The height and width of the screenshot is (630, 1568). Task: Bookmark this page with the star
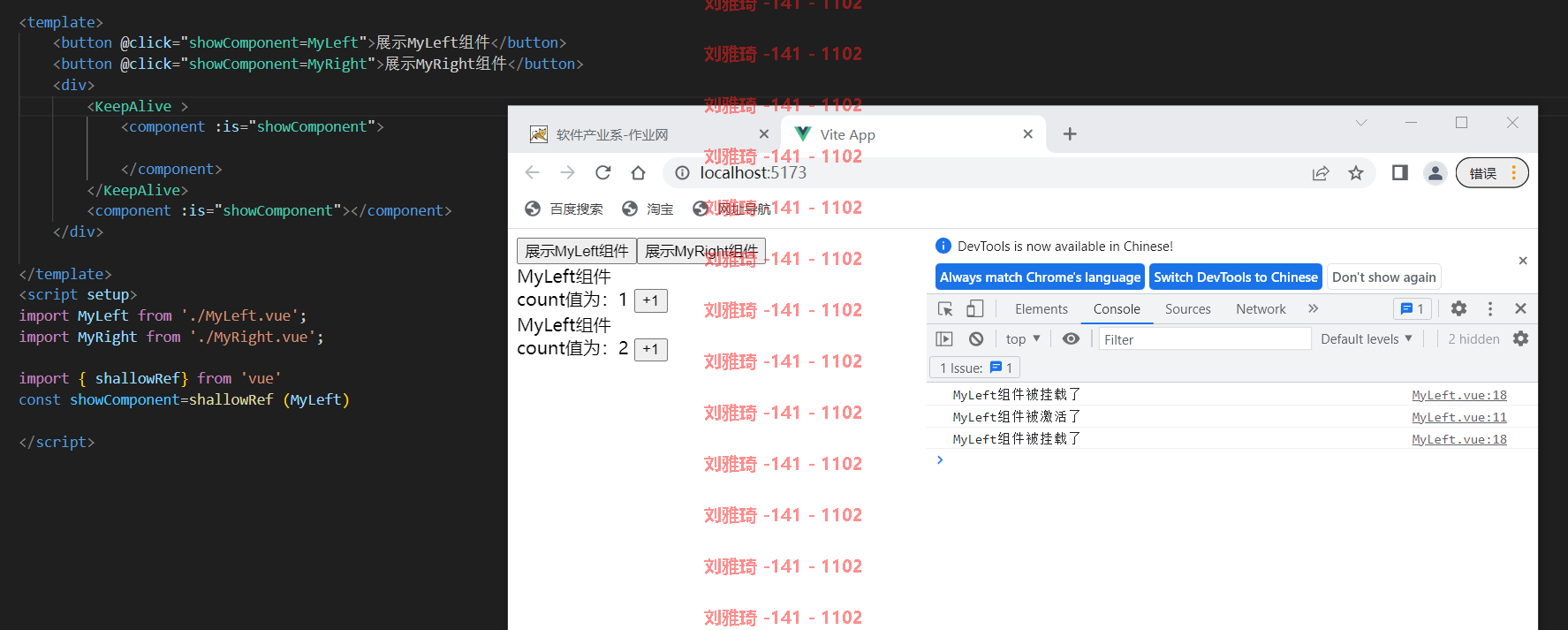point(1356,173)
